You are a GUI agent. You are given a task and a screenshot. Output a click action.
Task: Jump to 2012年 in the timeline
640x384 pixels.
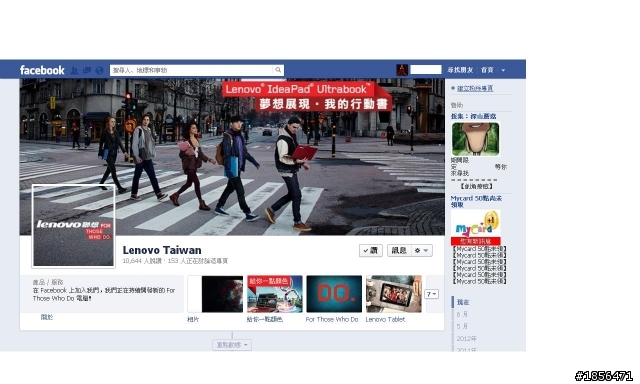[467, 339]
